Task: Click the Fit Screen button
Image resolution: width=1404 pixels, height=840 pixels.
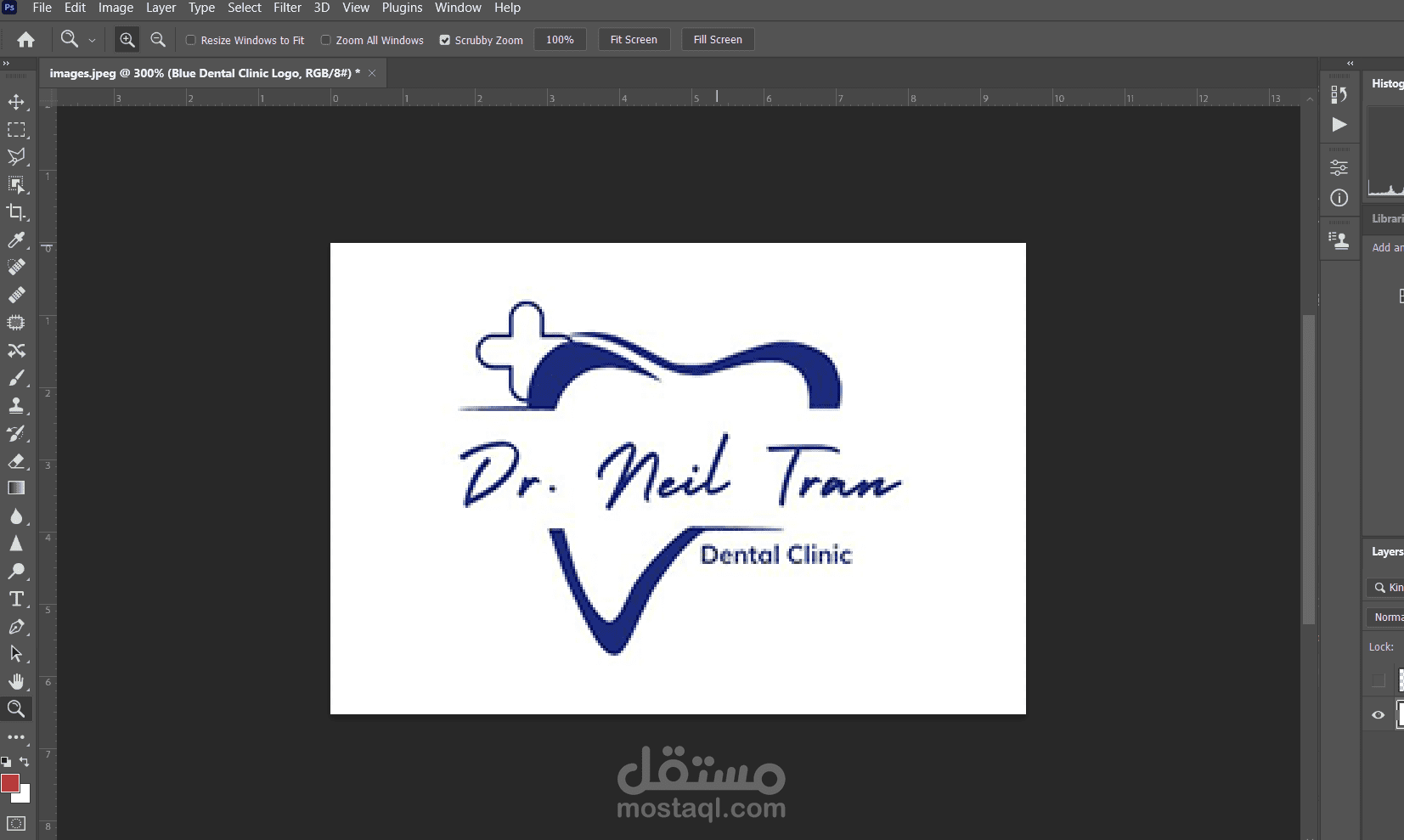Action: tap(634, 40)
